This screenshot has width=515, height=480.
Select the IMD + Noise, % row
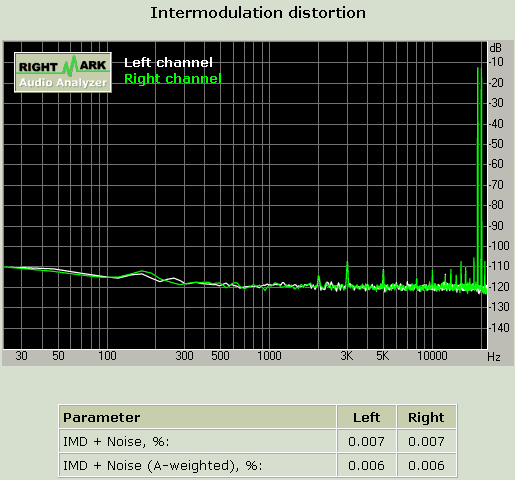click(x=257, y=441)
